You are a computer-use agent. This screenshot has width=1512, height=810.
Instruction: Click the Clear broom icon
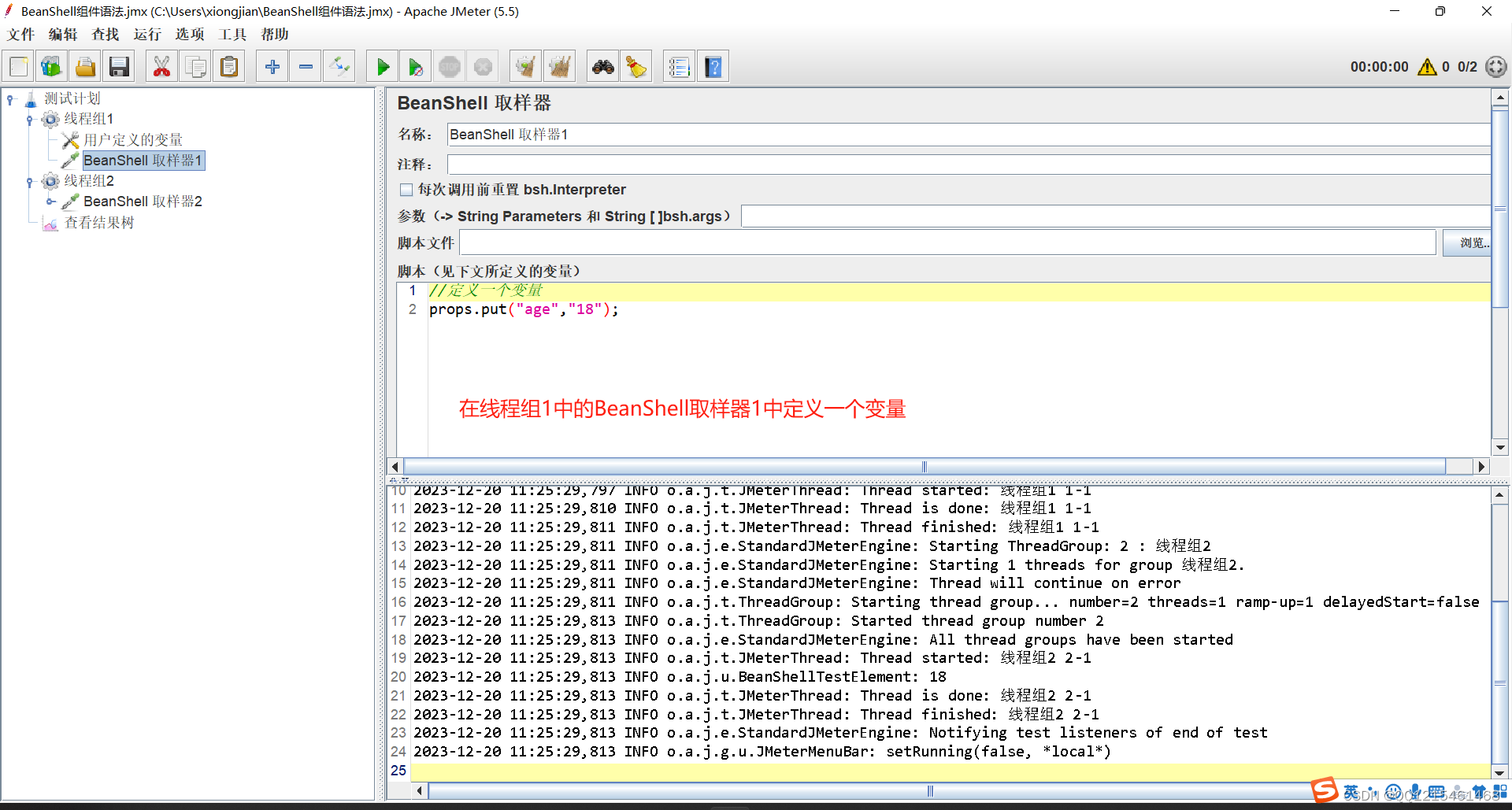(x=525, y=67)
